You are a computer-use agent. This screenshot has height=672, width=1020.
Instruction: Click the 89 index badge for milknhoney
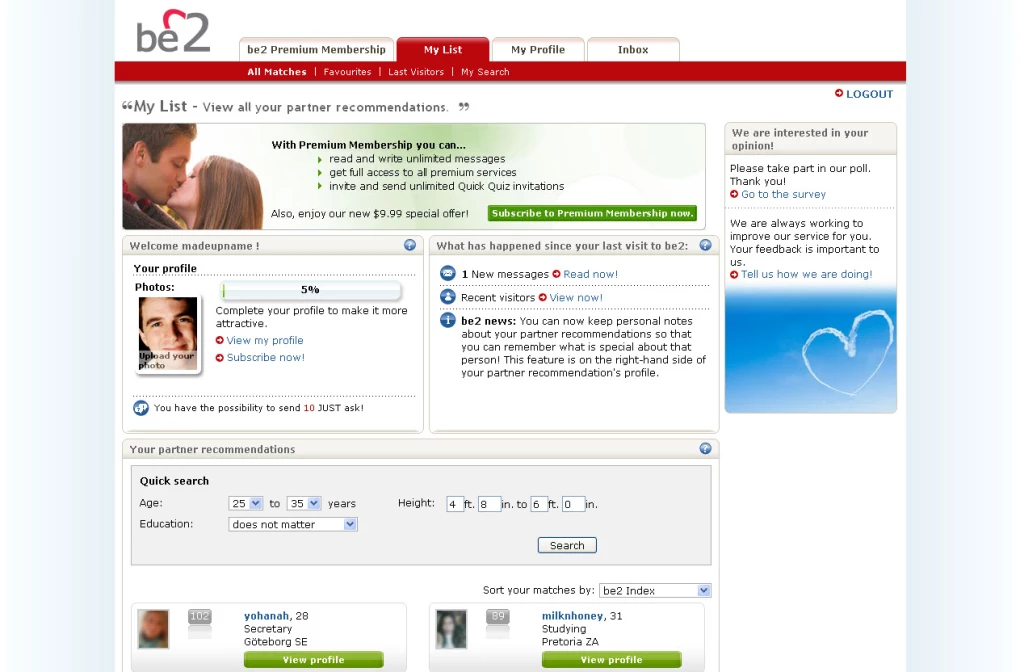(x=498, y=616)
